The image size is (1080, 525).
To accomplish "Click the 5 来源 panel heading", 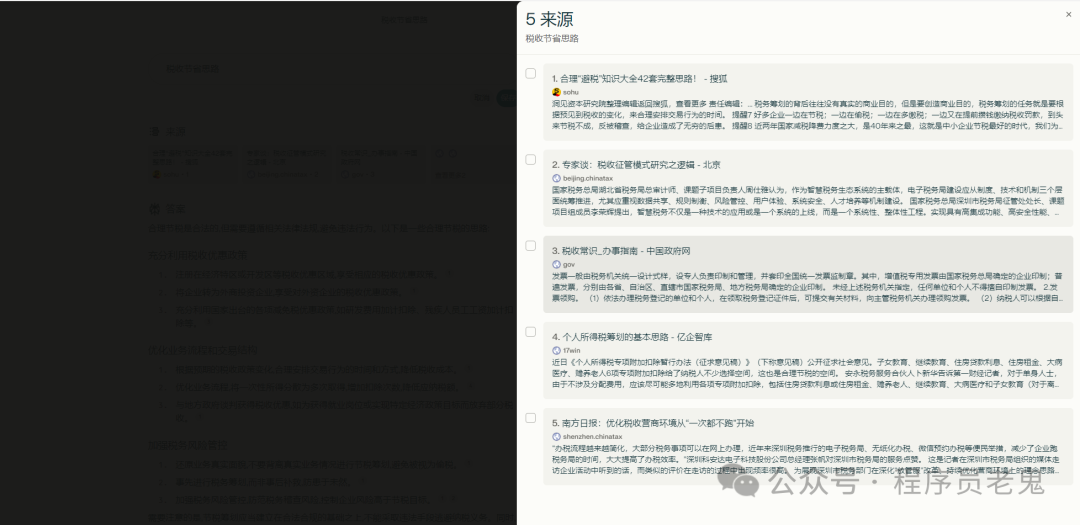I will point(550,19).
